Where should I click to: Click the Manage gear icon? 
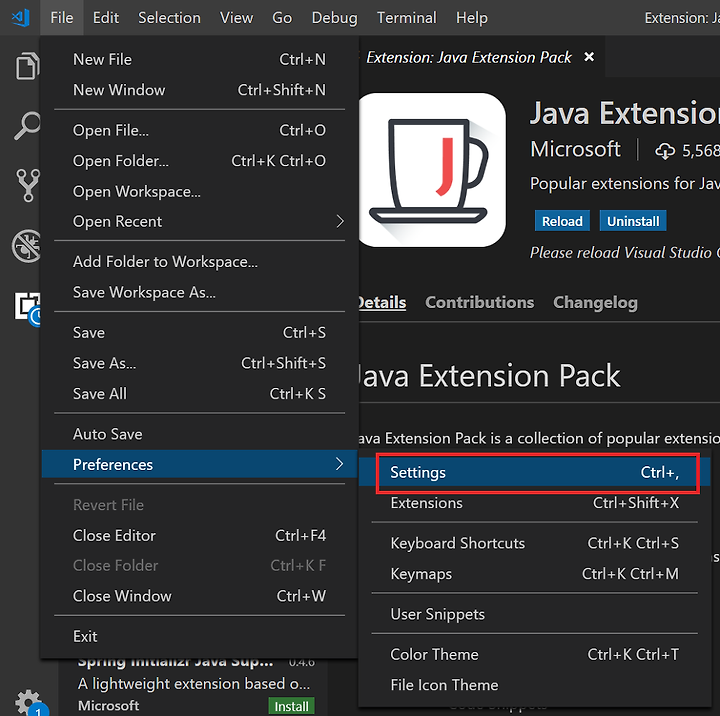click(29, 703)
